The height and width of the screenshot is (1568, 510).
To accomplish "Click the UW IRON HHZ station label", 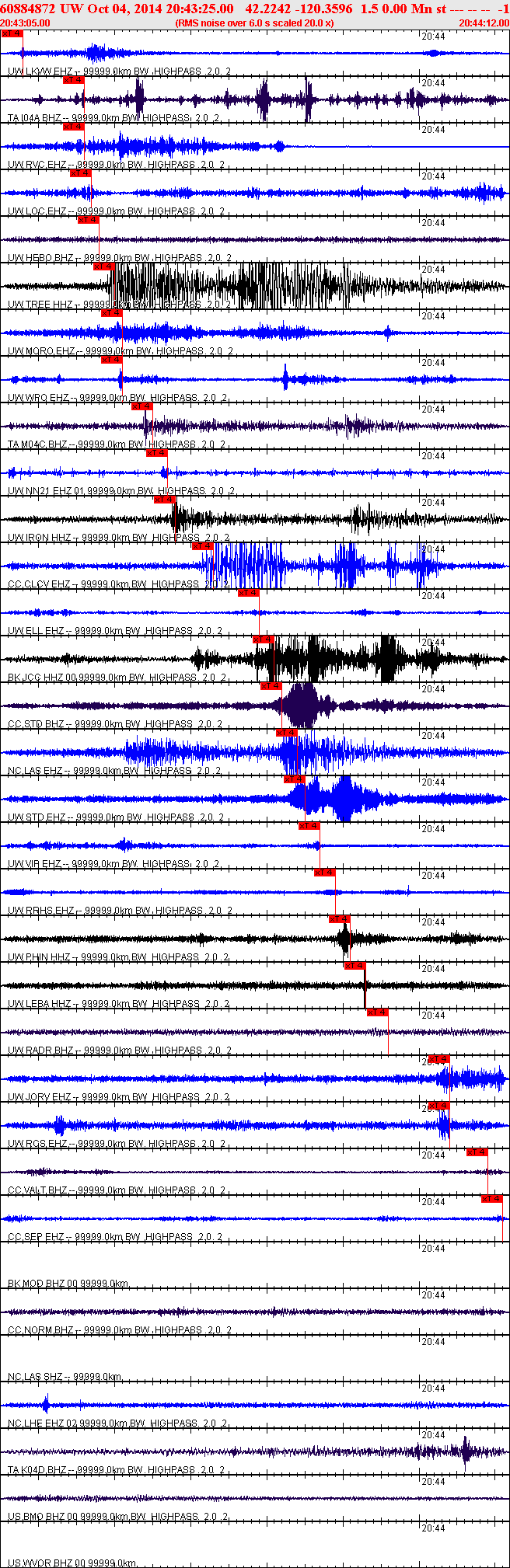I will click(118, 538).
